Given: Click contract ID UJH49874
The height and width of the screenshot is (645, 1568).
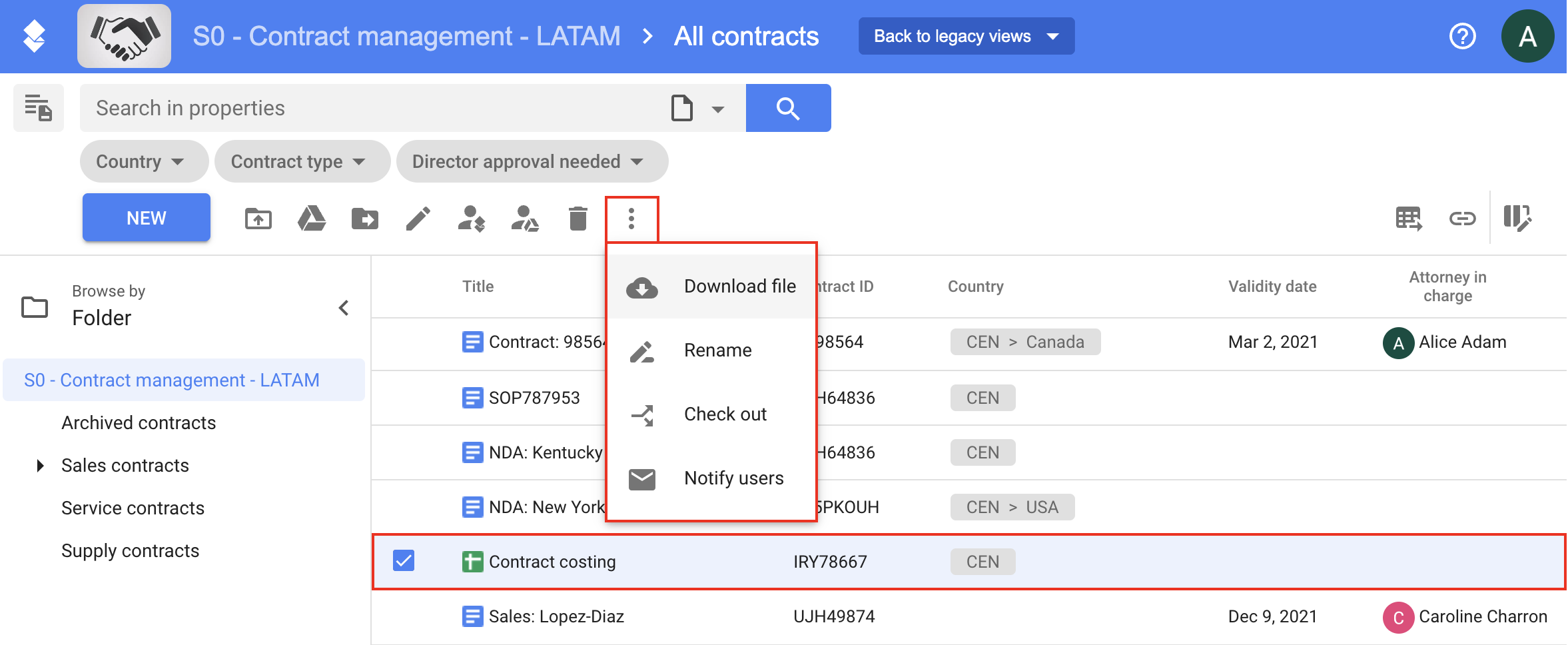Looking at the screenshot, I should coord(834,616).
